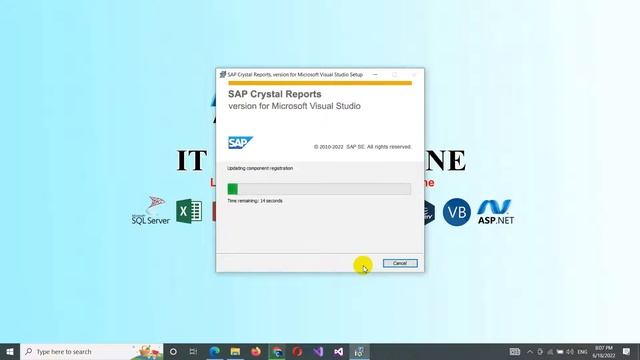The height and width of the screenshot is (360, 640).
Task: Minimize the SAP Crystal Reports setup window
Action: click(375, 75)
